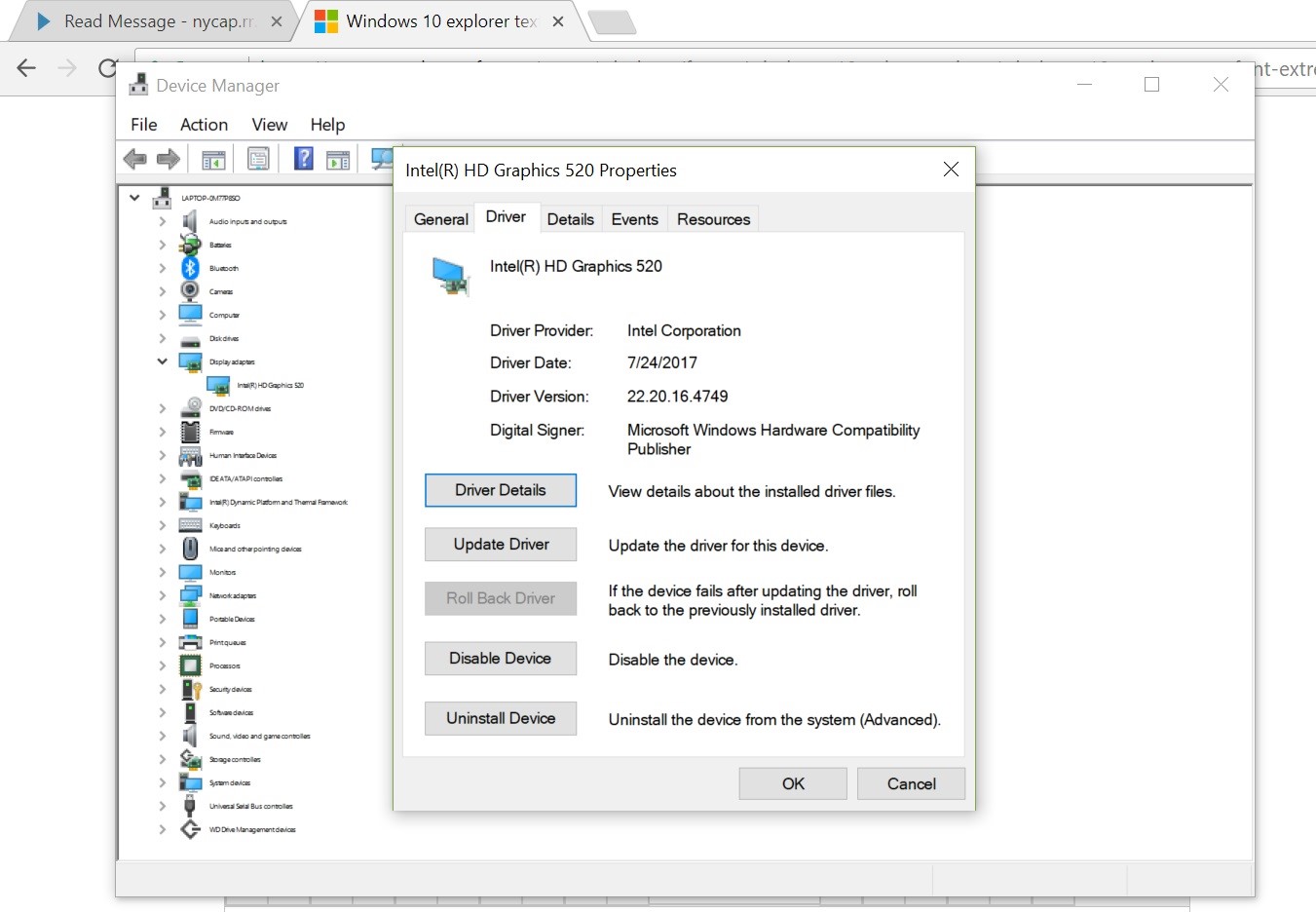Select the Storage controllers icon
The image size is (1316, 912).
(x=190, y=759)
